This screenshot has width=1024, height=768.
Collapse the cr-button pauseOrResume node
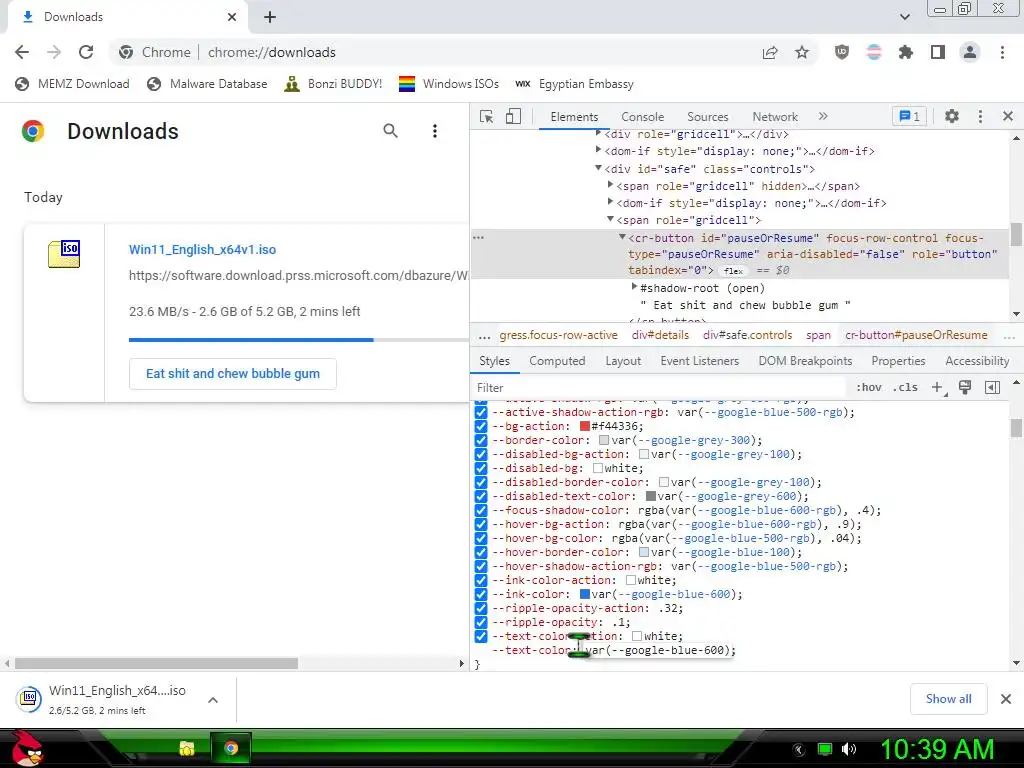click(622, 237)
